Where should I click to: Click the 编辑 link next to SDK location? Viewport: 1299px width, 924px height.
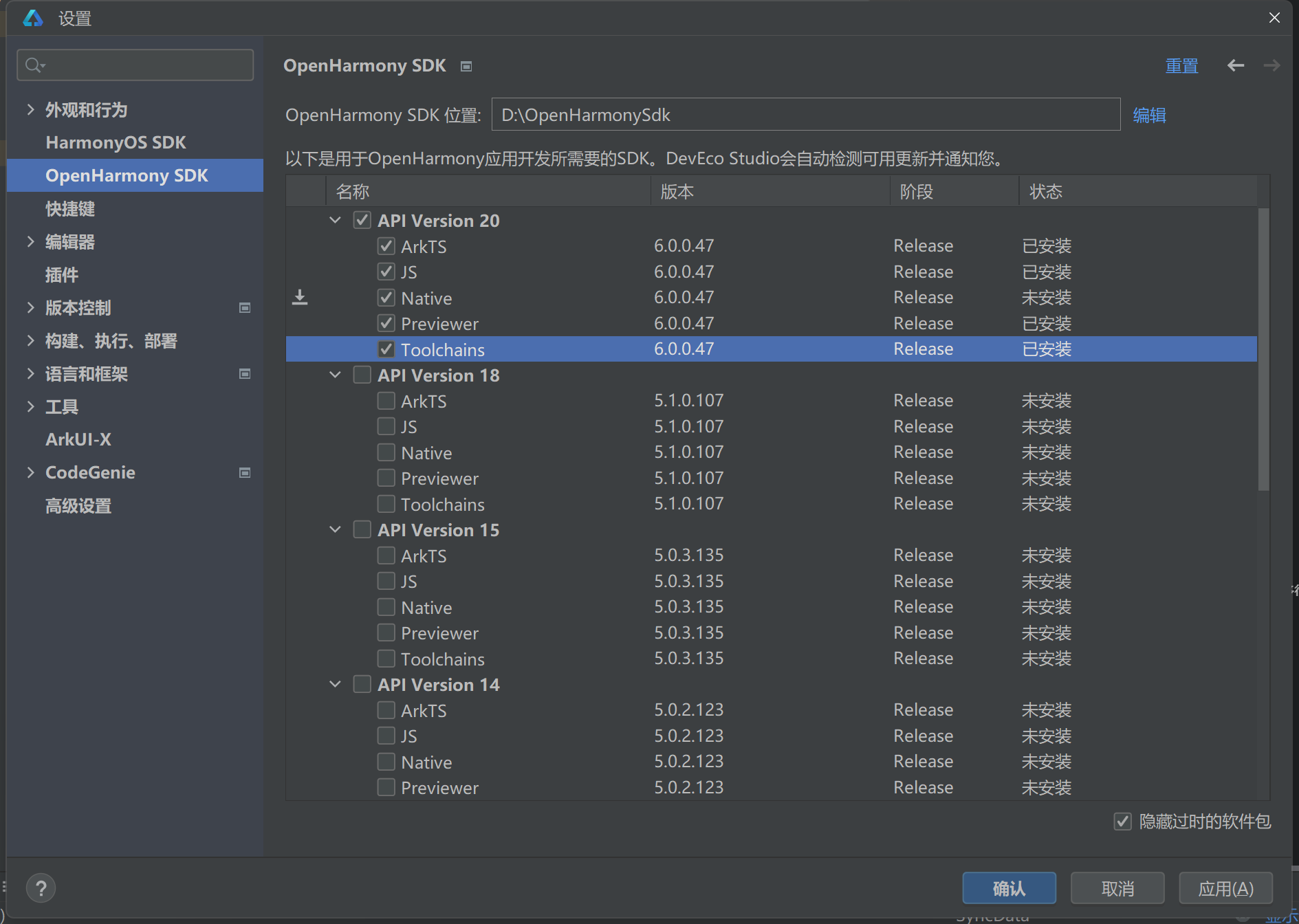(1149, 115)
